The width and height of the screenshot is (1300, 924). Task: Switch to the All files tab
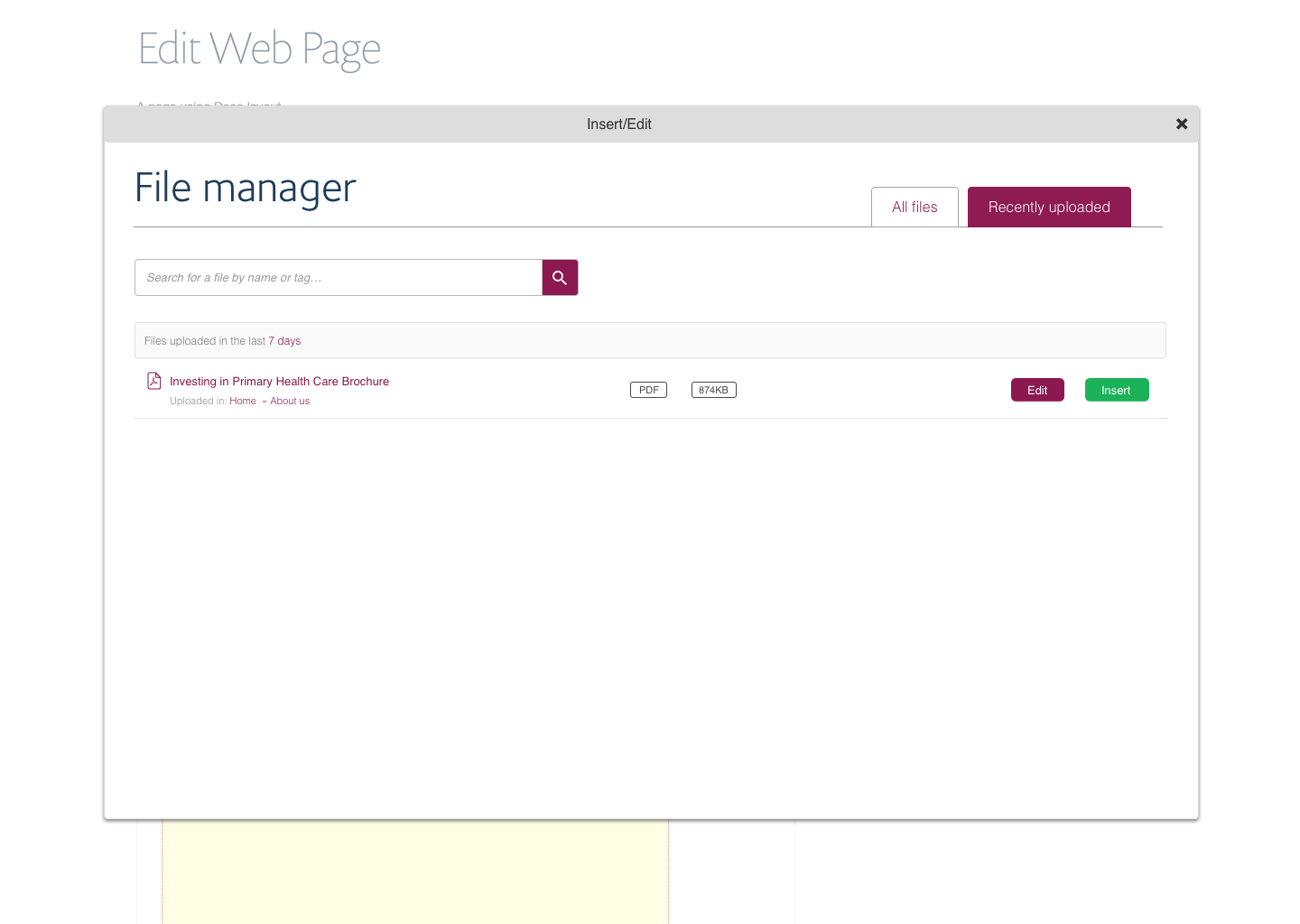914,207
